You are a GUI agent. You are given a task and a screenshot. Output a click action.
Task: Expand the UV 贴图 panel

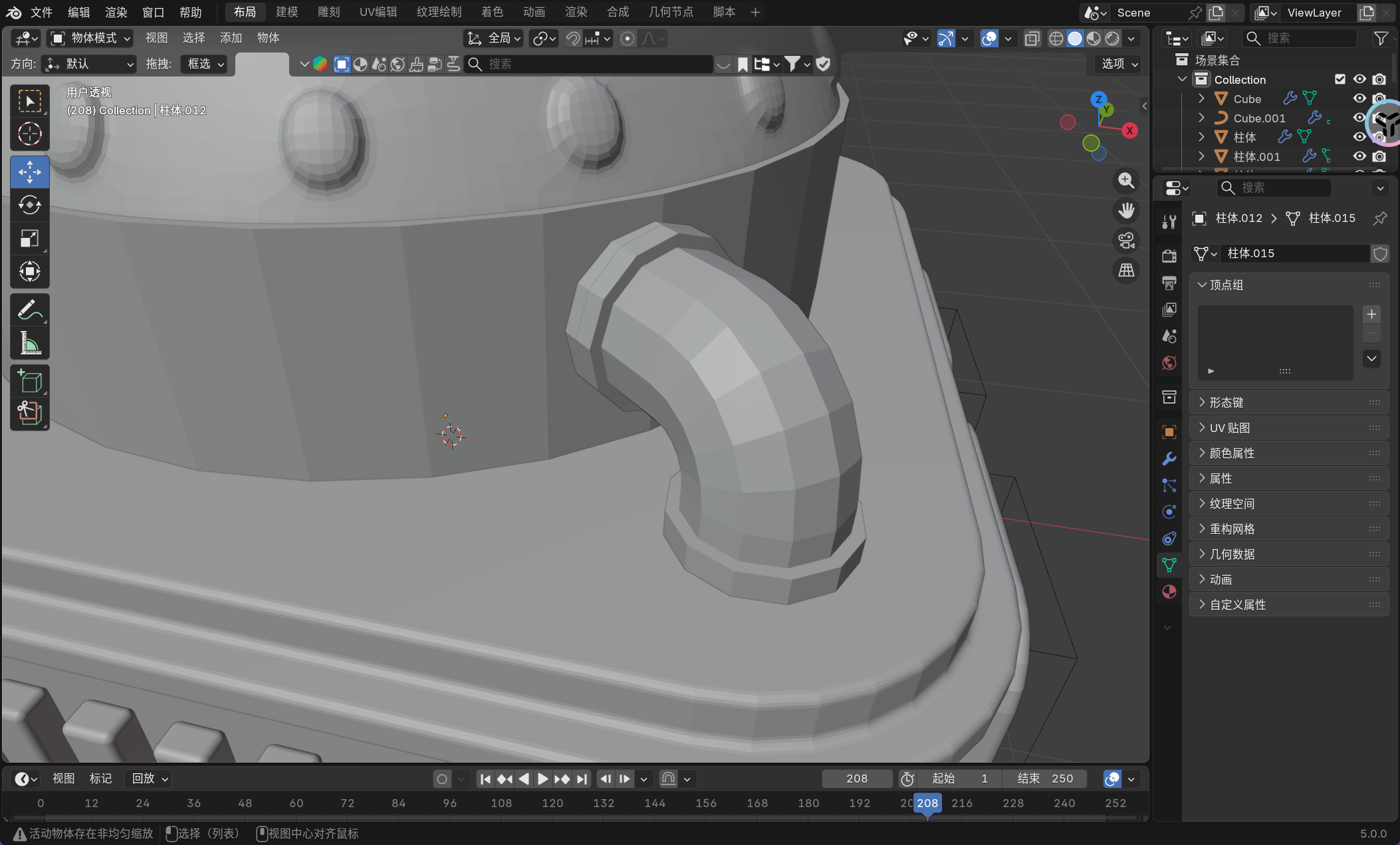[x=1229, y=427]
